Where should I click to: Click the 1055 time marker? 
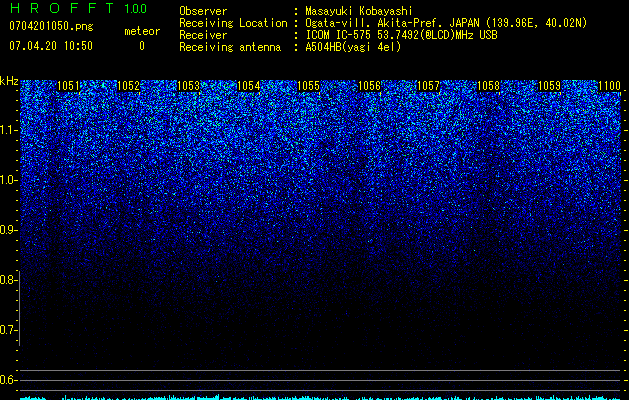click(309, 86)
